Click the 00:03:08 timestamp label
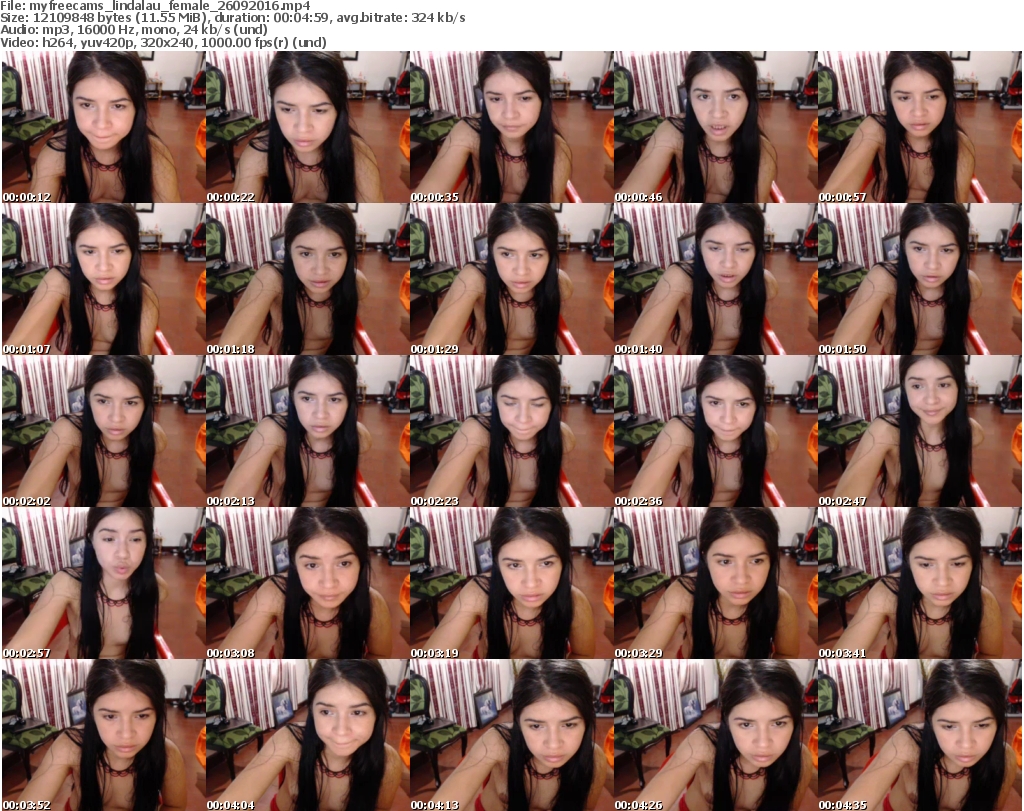1024x811 pixels. (231, 653)
